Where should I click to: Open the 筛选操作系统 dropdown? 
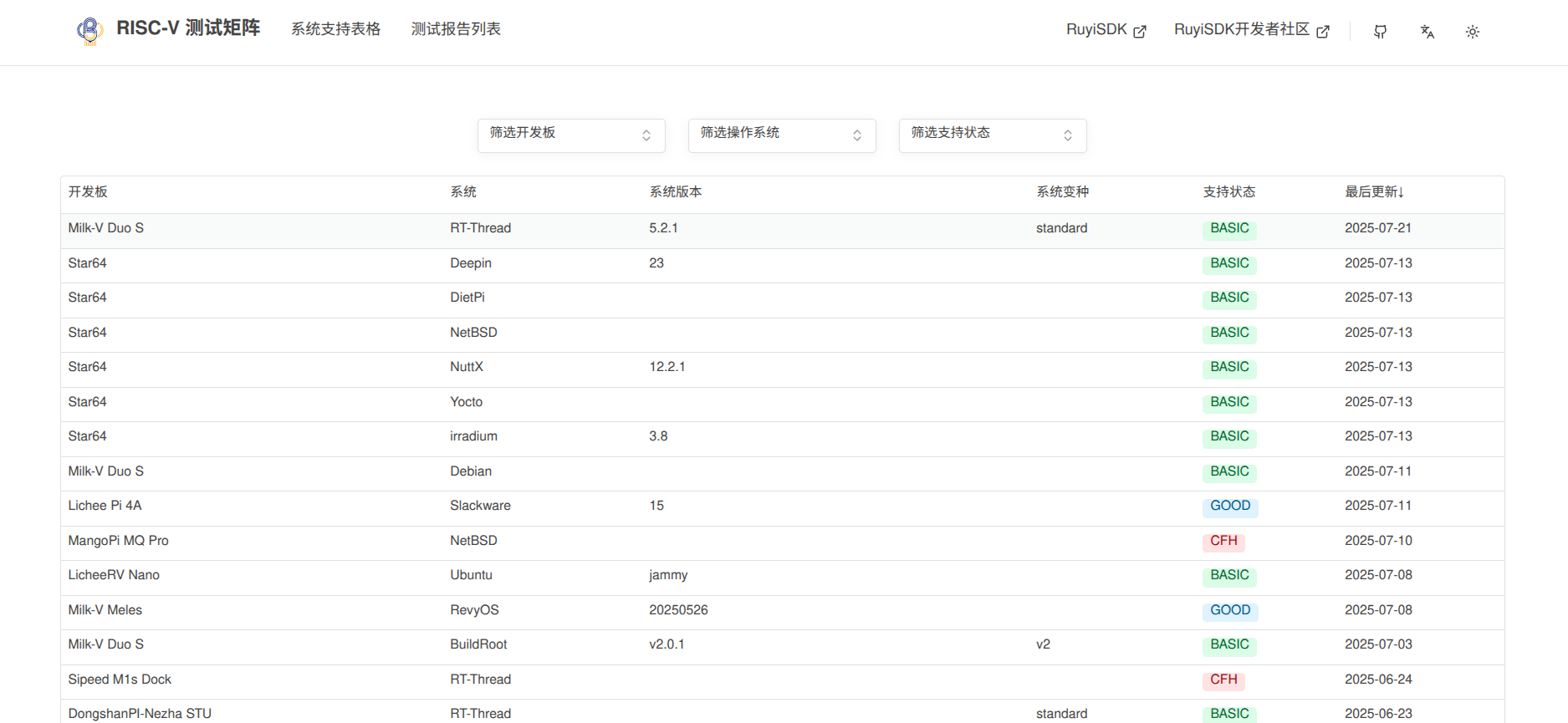point(782,135)
